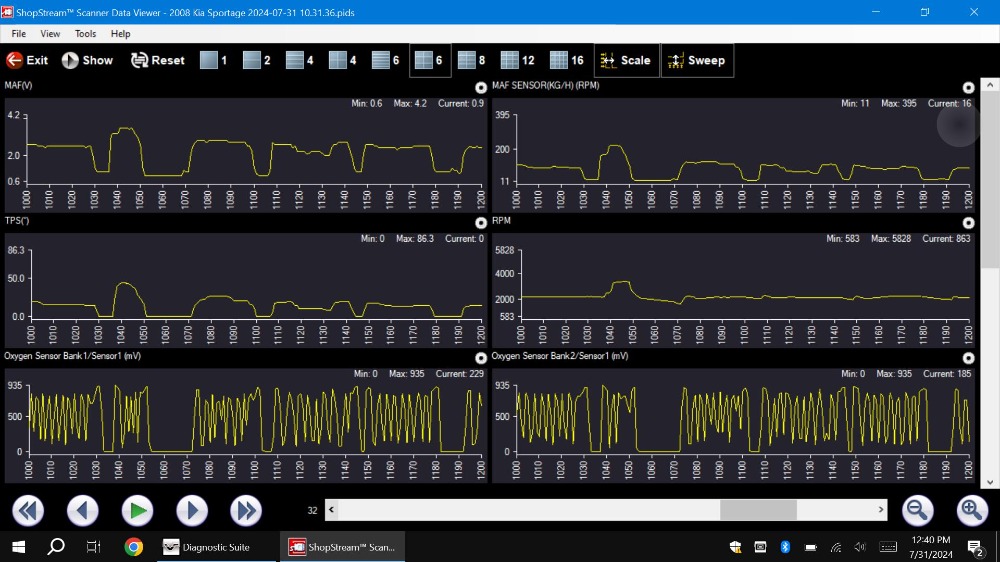Open the View menu
This screenshot has width=1000, height=562.
coord(50,34)
